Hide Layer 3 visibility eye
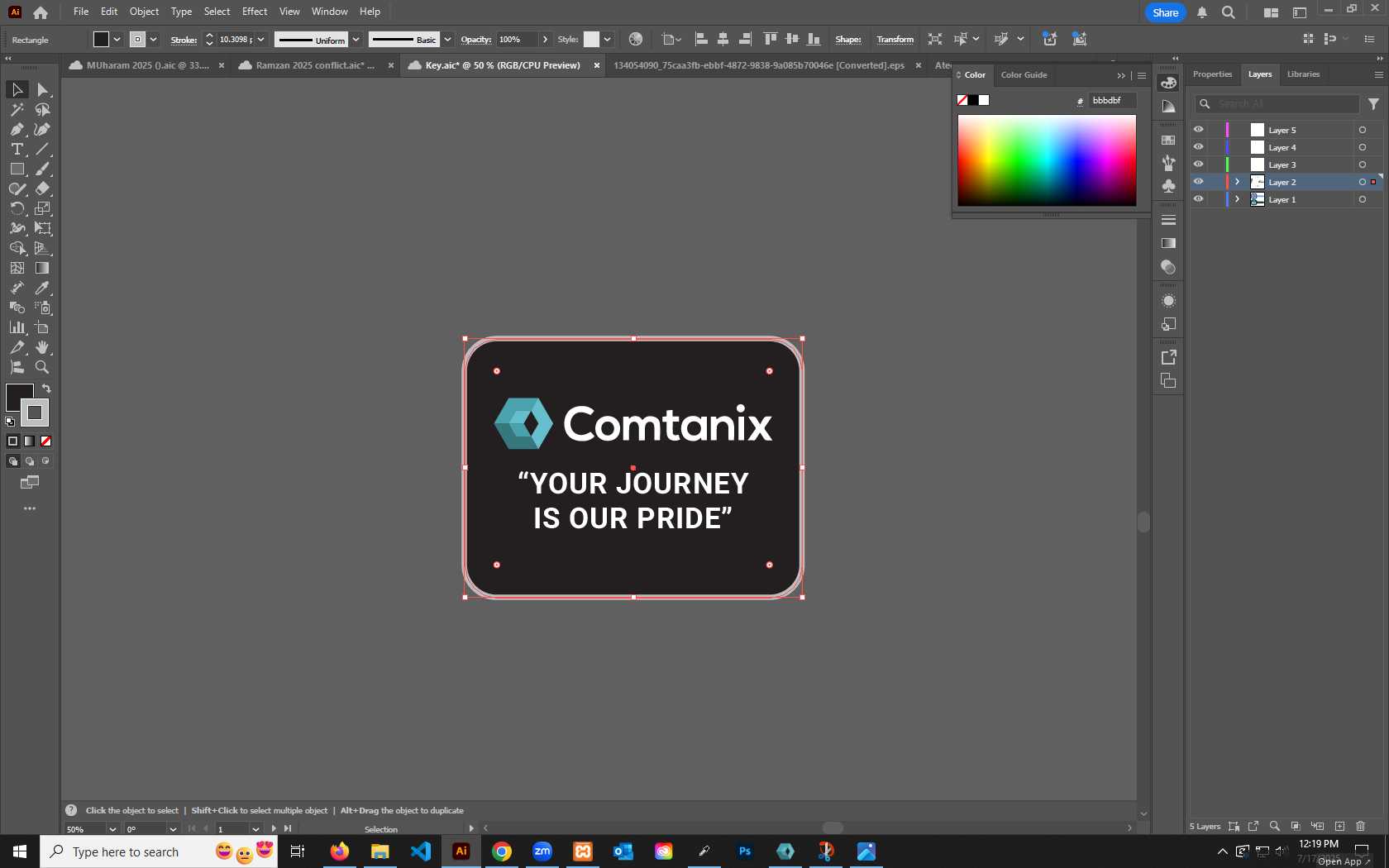Screen dimensions: 1389x868 click(1198, 165)
